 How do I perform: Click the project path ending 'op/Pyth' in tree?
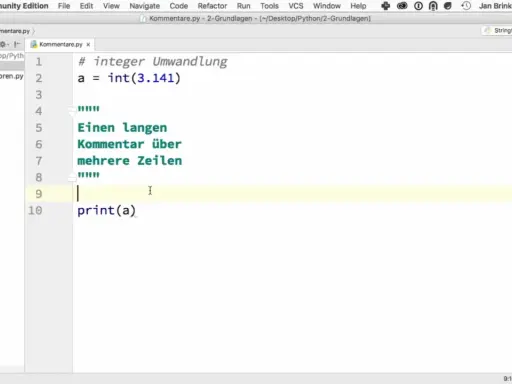tap(12, 56)
